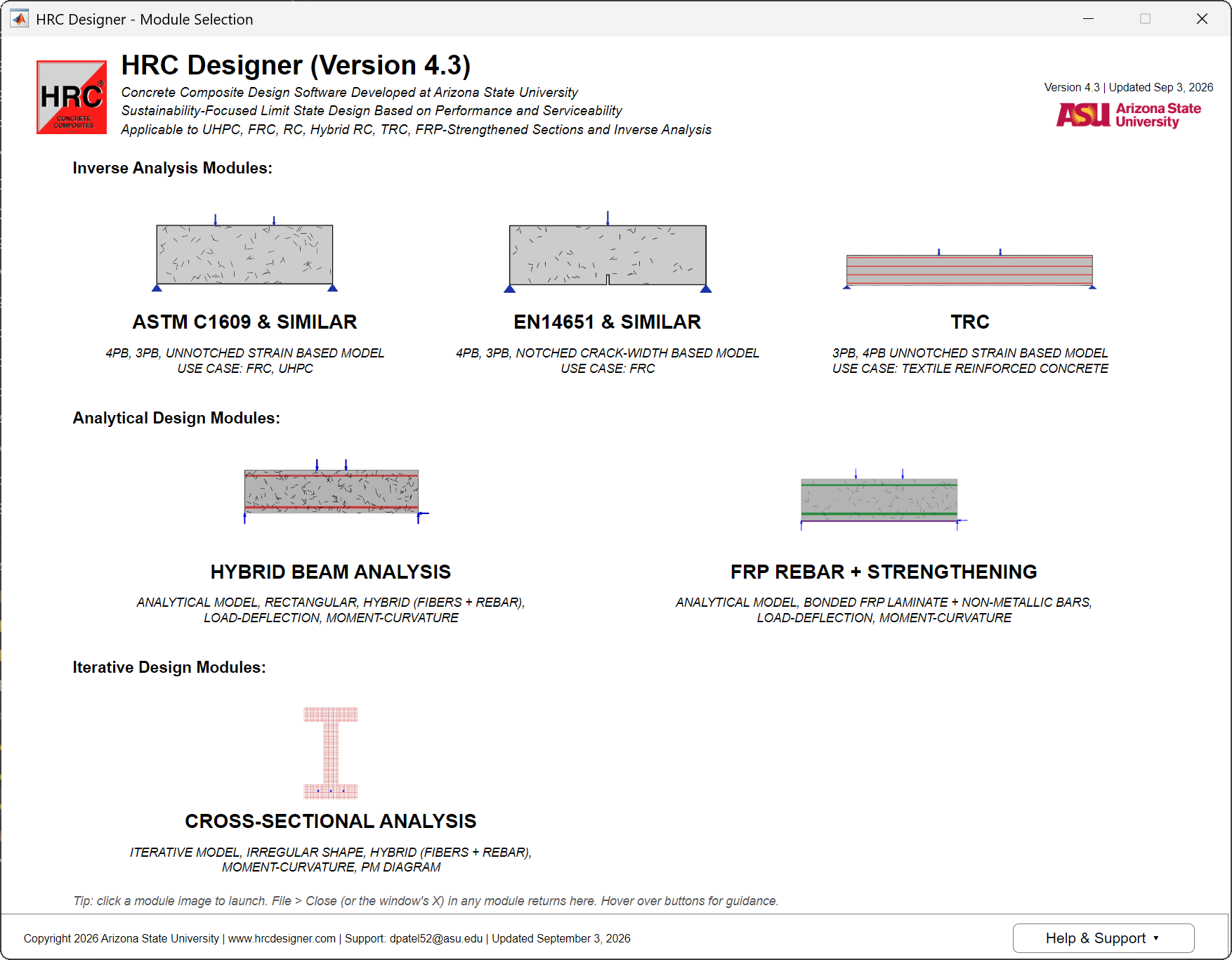The image size is (1232, 960).
Task: Click the 'ASTM C1609 & SIMILAR' title
Action: coord(244,322)
